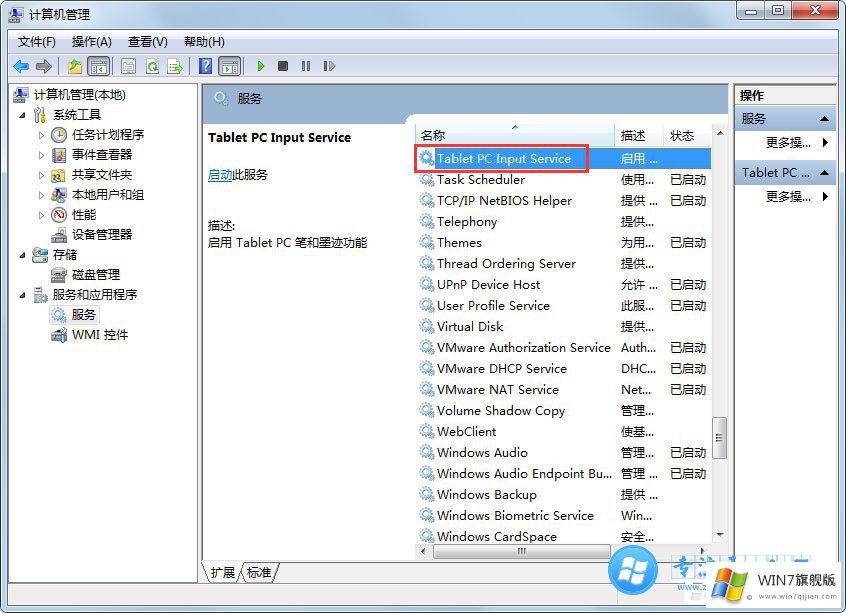Viewport: 846px width, 613px height.
Task: Click the horizontal scrollbar thumb in services list
Action: tap(521, 551)
